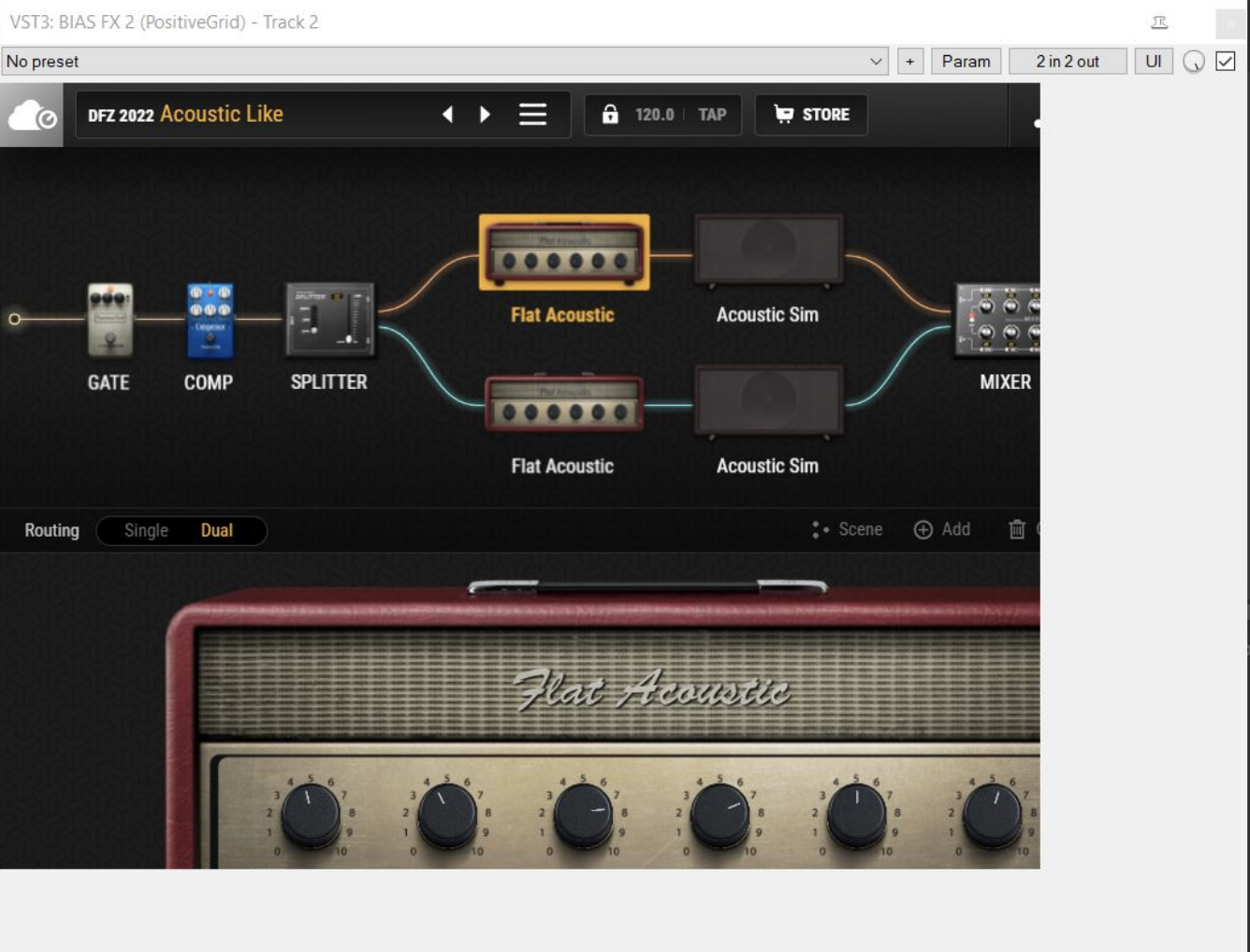Click the Scene toggle control
1250x952 pixels.
pos(847,529)
